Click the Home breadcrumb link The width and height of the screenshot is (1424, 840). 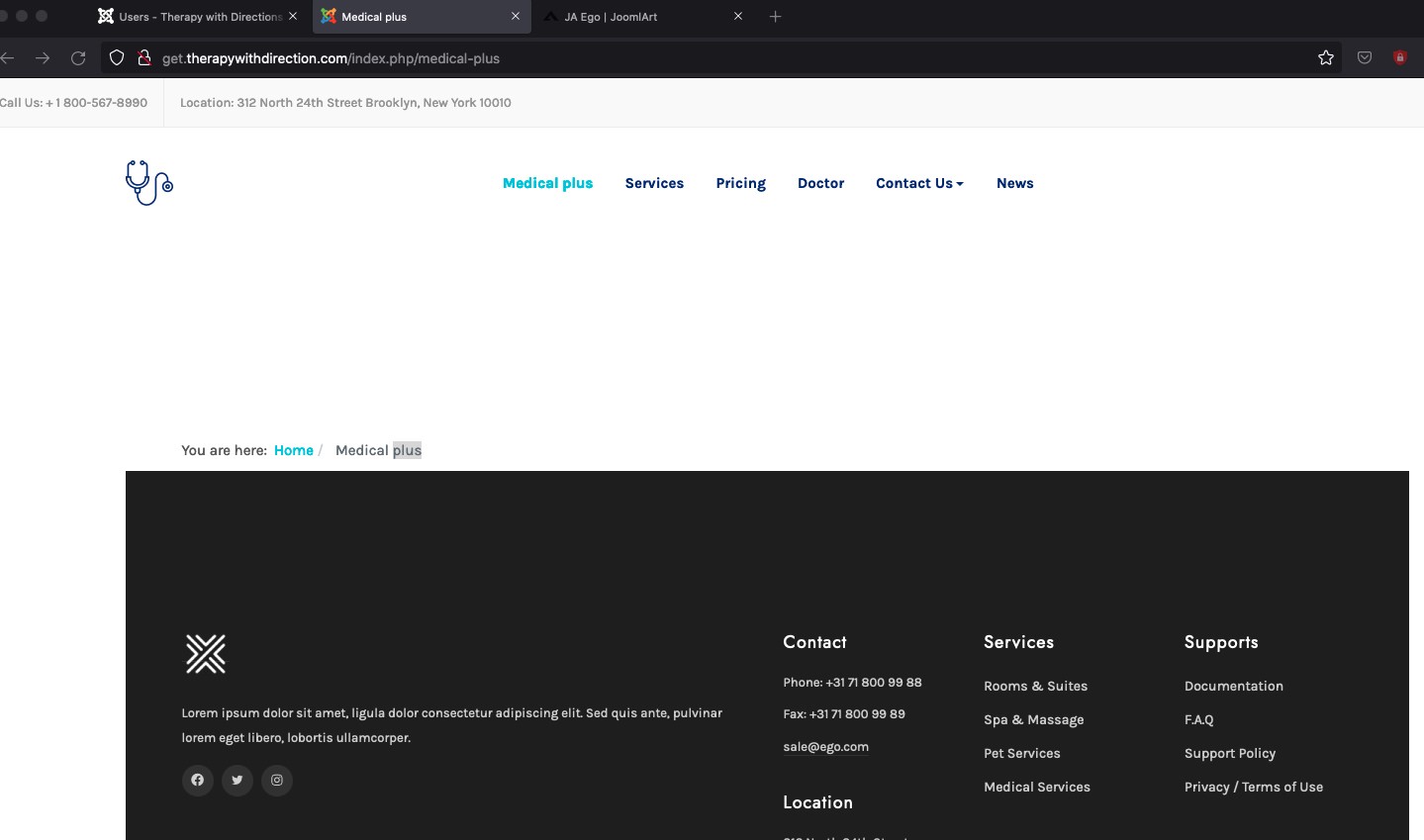tap(294, 450)
